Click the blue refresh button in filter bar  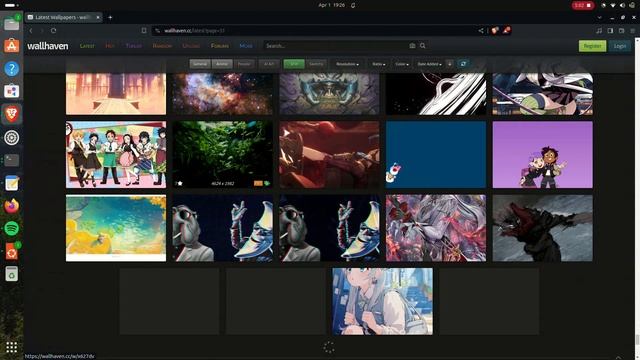click(463, 64)
